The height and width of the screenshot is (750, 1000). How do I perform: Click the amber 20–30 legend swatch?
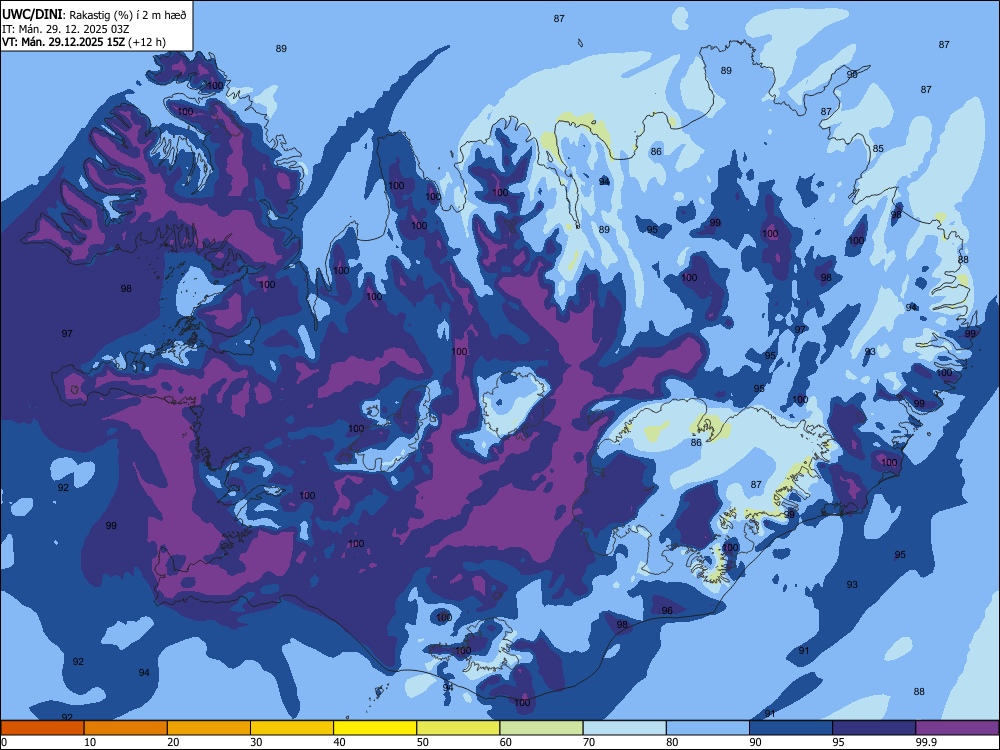pyautogui.click(x=209, y=728)
